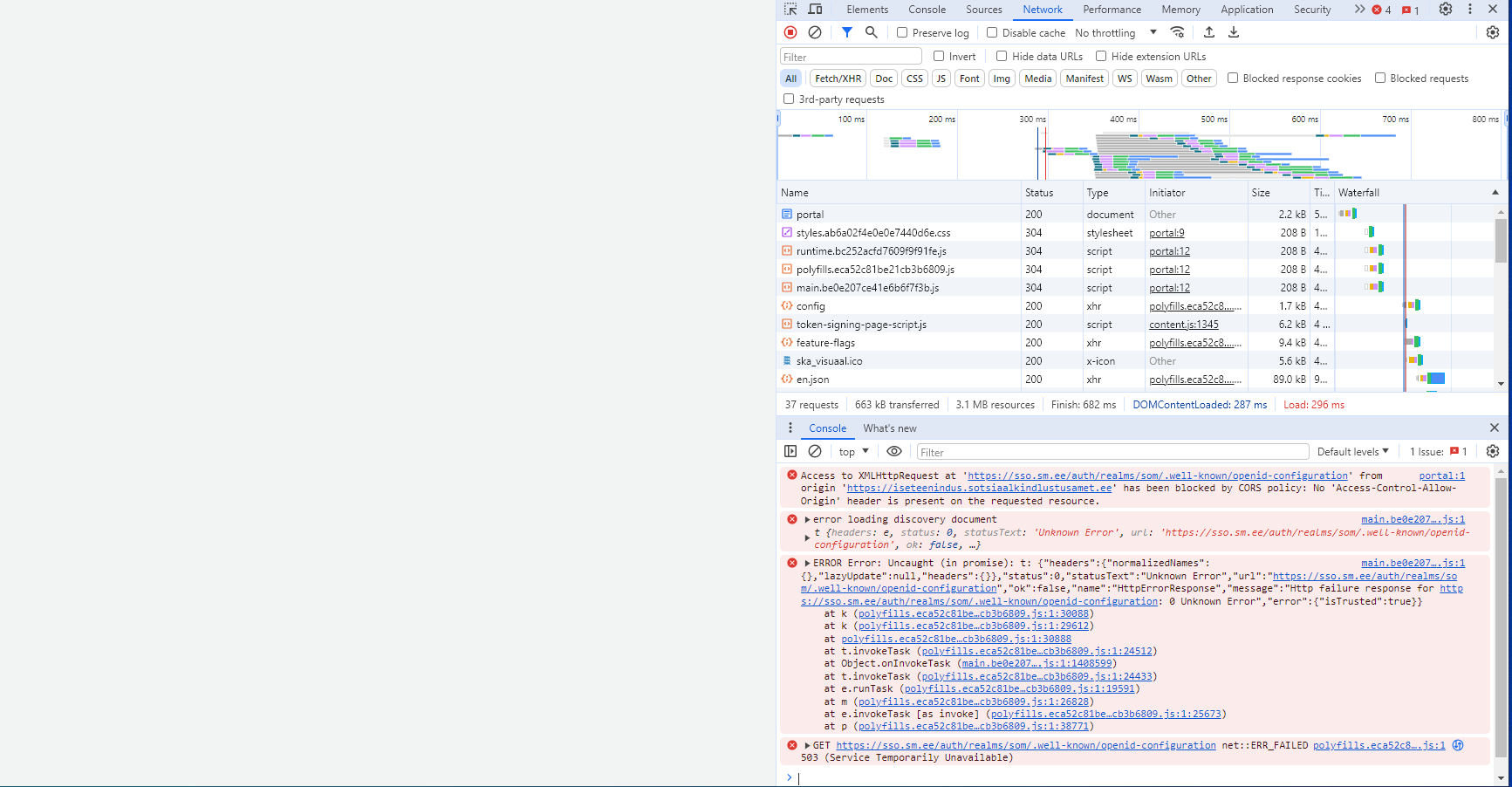This screenshot has width=1512, height=787.
Task: Show more DevTools tabs chevron
Action: point(1359,9)
